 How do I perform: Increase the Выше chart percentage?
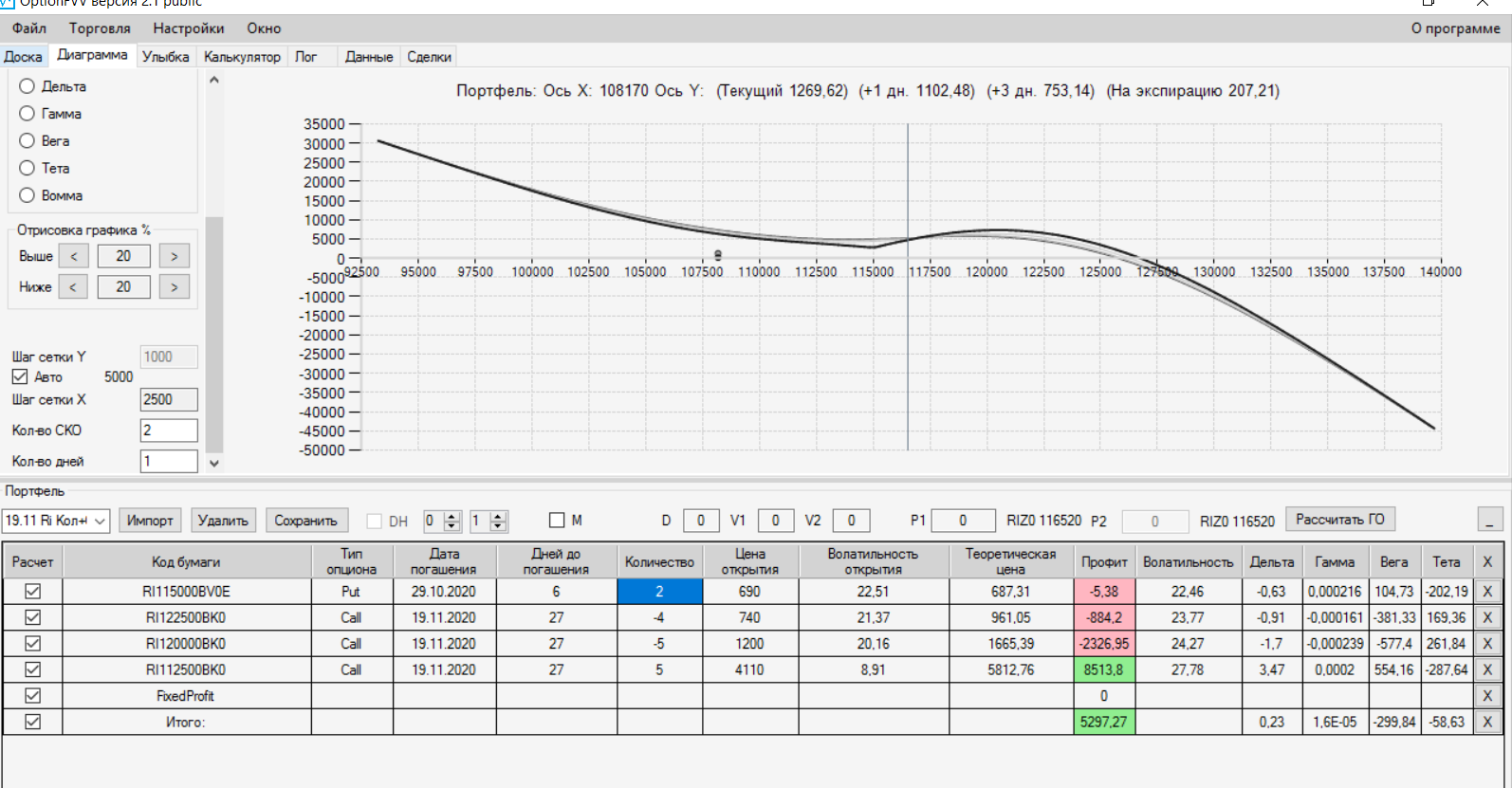pyautogui.click(x=174, y=256)
